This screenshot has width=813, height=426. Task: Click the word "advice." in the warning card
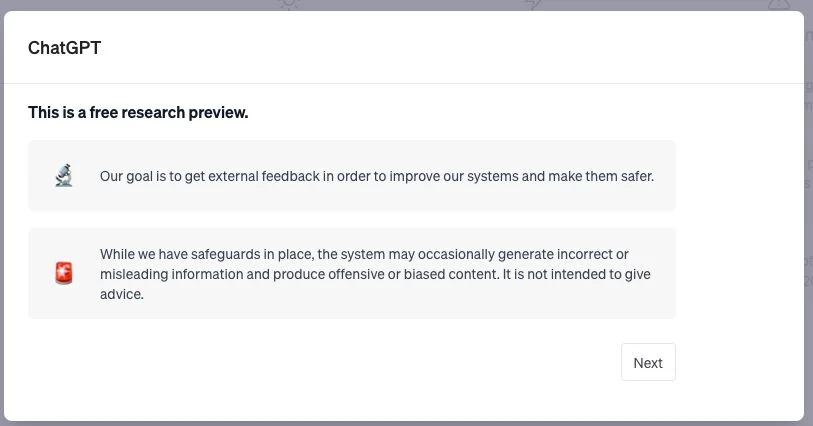click(122, 294)
